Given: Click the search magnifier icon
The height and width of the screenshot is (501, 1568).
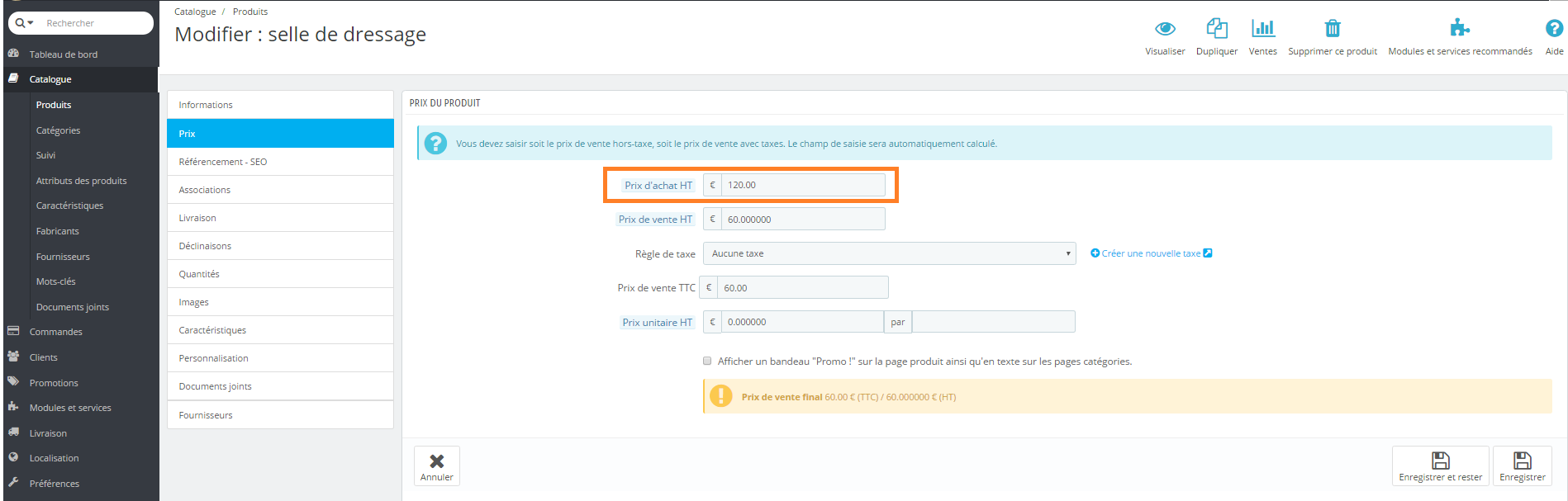Looking at the screenshot, I should click(21, 23).
